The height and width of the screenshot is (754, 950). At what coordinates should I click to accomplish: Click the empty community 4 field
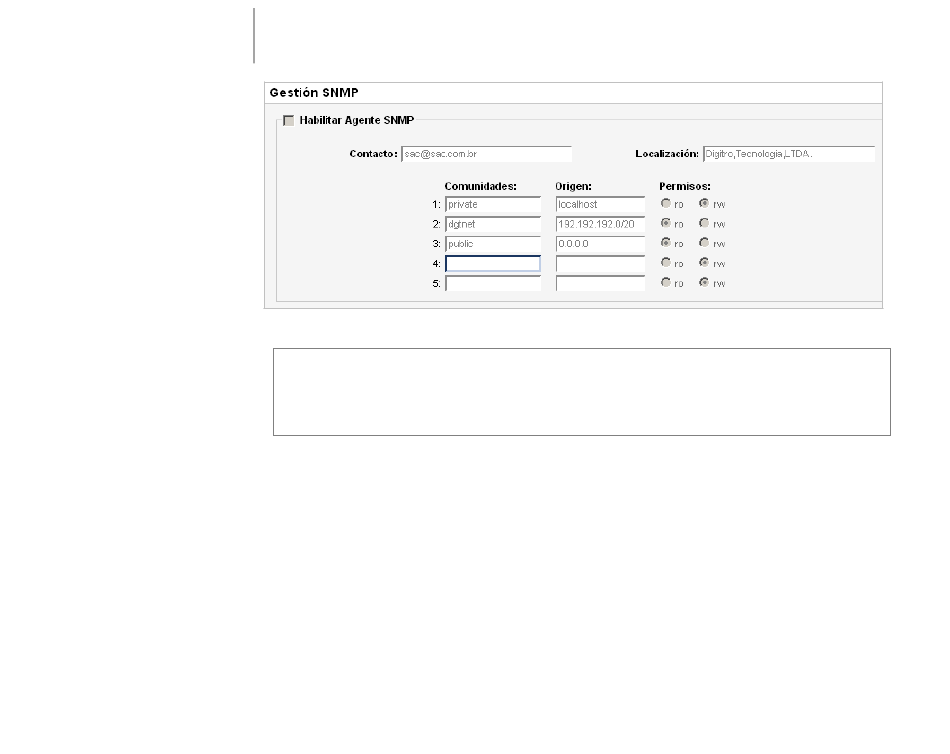click(x=493, y=264)
